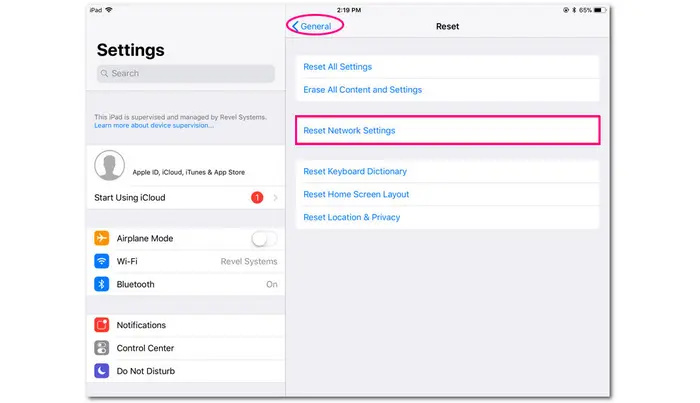Screen dimensions: 700x403
Task: Expand the Start Using iCloud chevron
Action: (275, 198)
